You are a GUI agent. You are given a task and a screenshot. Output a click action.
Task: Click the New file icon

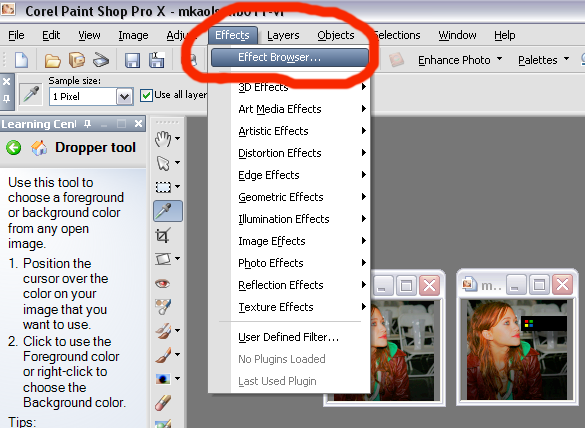[x=21, y=60]
